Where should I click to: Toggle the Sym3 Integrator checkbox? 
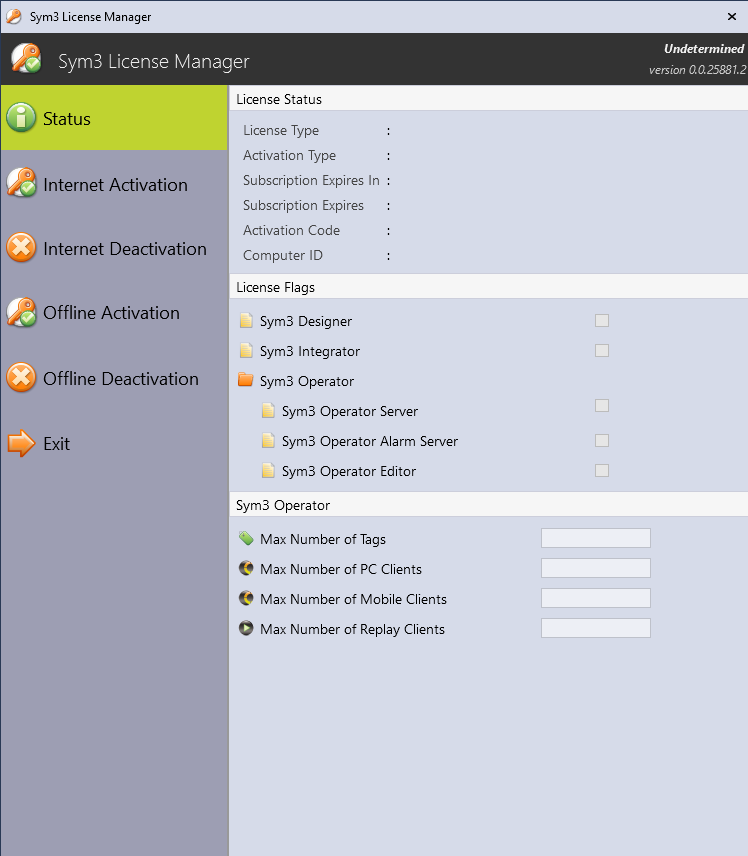[602, 350]
